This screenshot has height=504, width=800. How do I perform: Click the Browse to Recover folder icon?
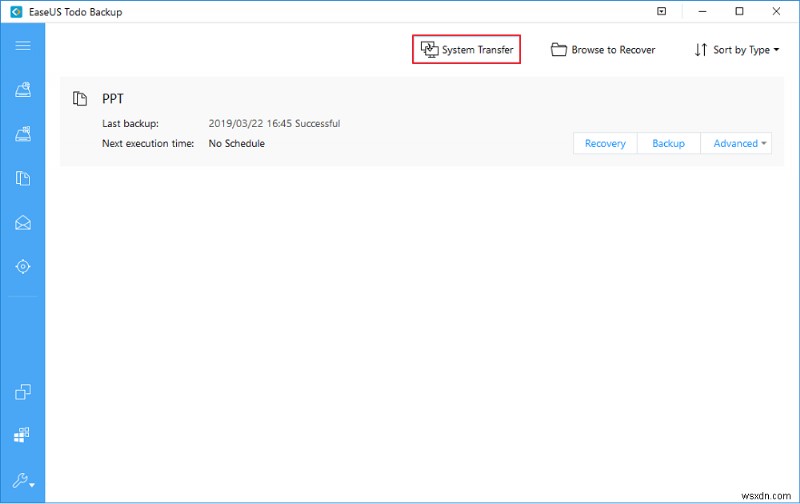pos(559,49)
